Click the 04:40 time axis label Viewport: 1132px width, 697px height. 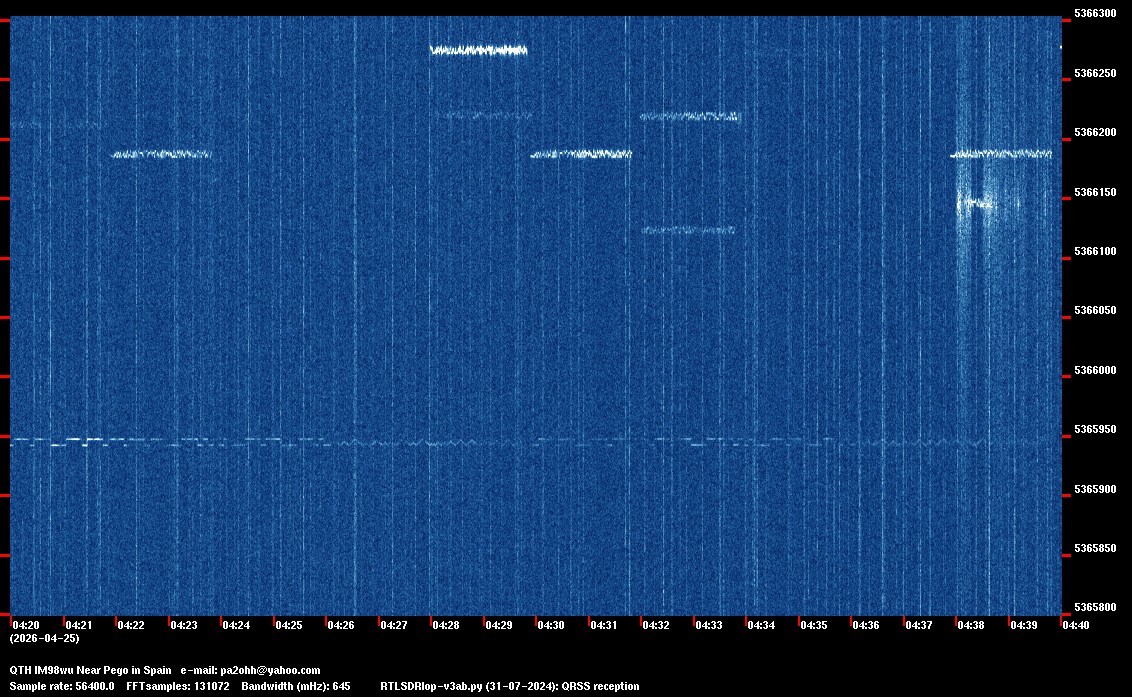pos(1076,625)
